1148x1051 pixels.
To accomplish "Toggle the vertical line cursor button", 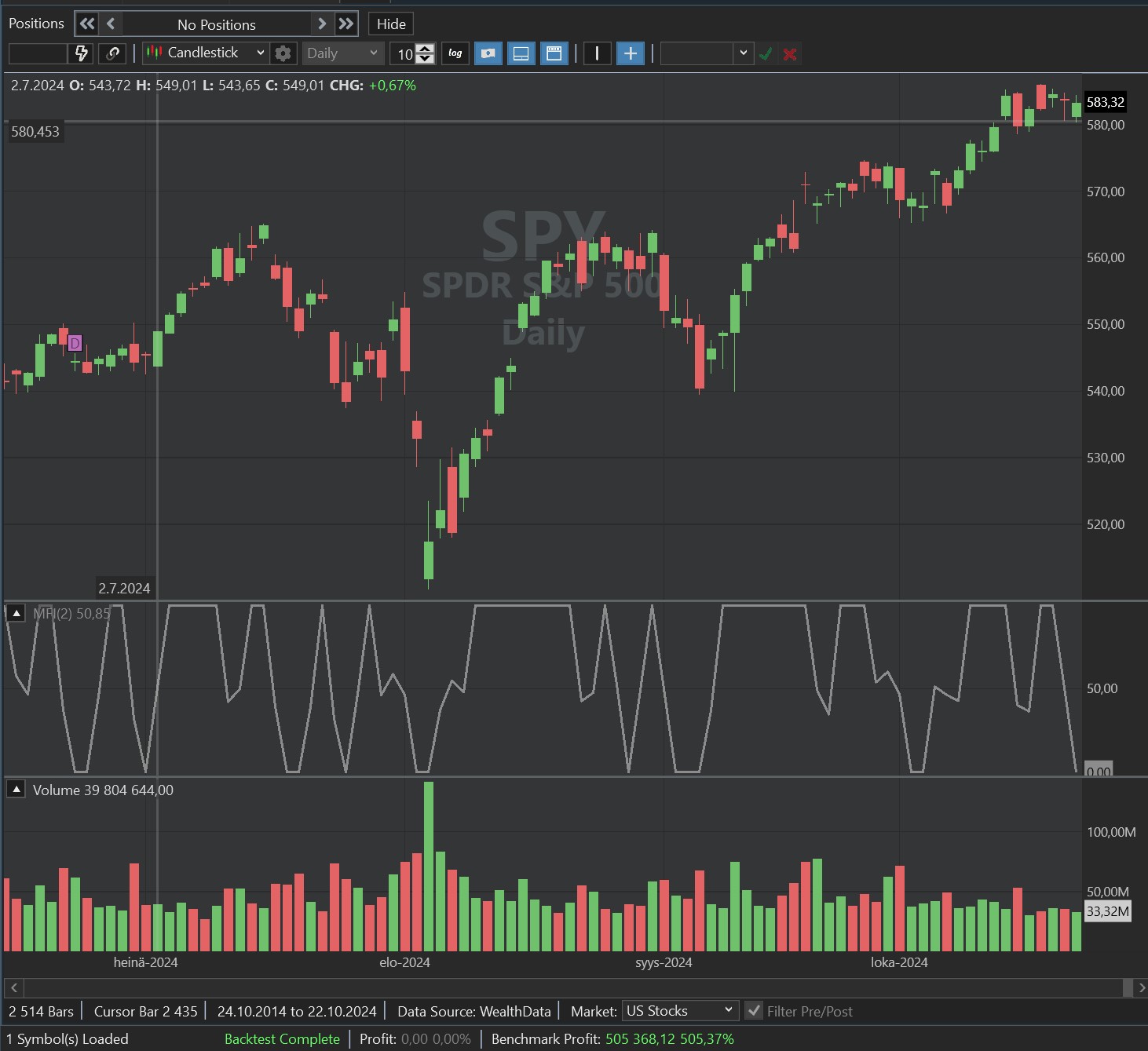I will click(x=597, y=53).
